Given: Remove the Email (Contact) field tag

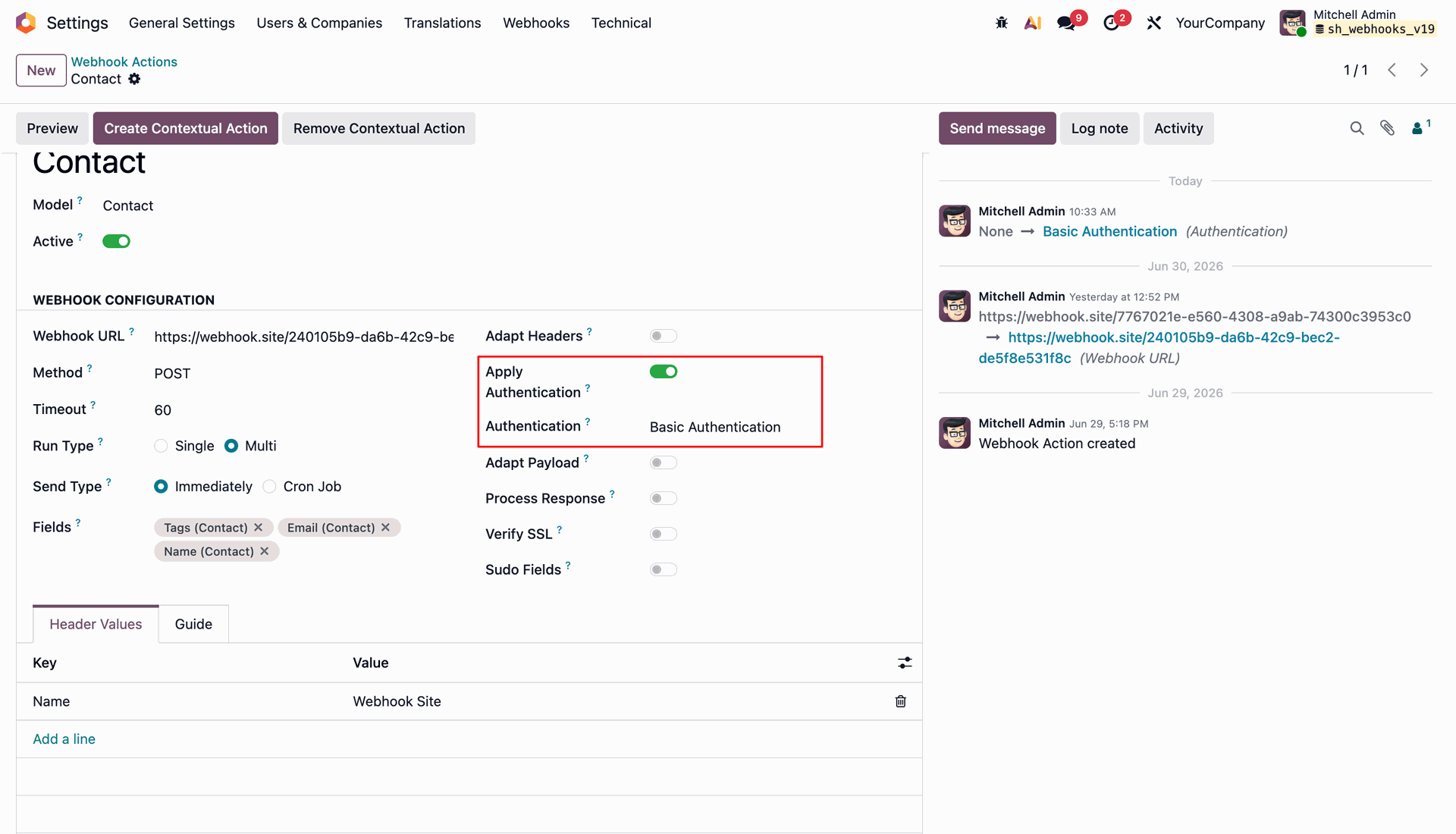Looking at the screenshot, I should (386, 527).
